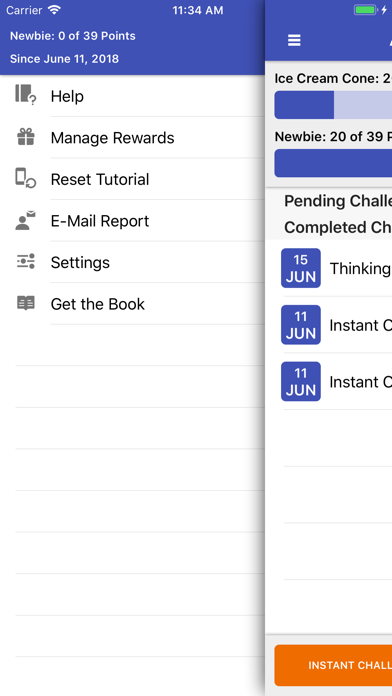
Task: Tap the 15 JUN date badge
Action: [301, 268]
